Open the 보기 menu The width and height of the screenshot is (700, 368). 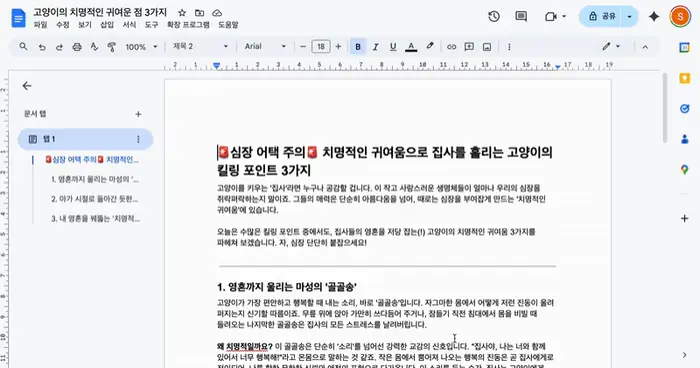[85, 25]
